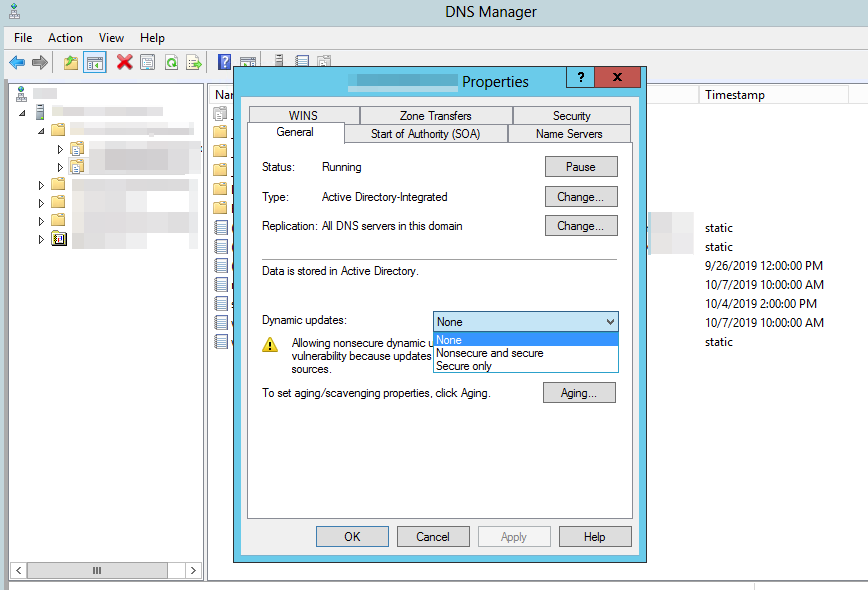
Task: Click the dialog Help button
Action: click(x=595, y=536)
